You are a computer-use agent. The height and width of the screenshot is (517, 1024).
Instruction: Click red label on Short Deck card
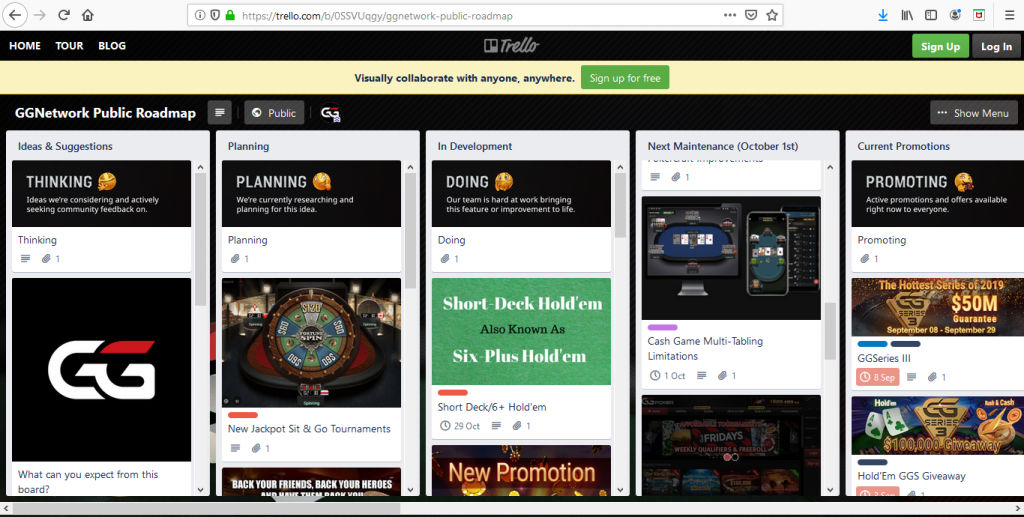(453, 392)
